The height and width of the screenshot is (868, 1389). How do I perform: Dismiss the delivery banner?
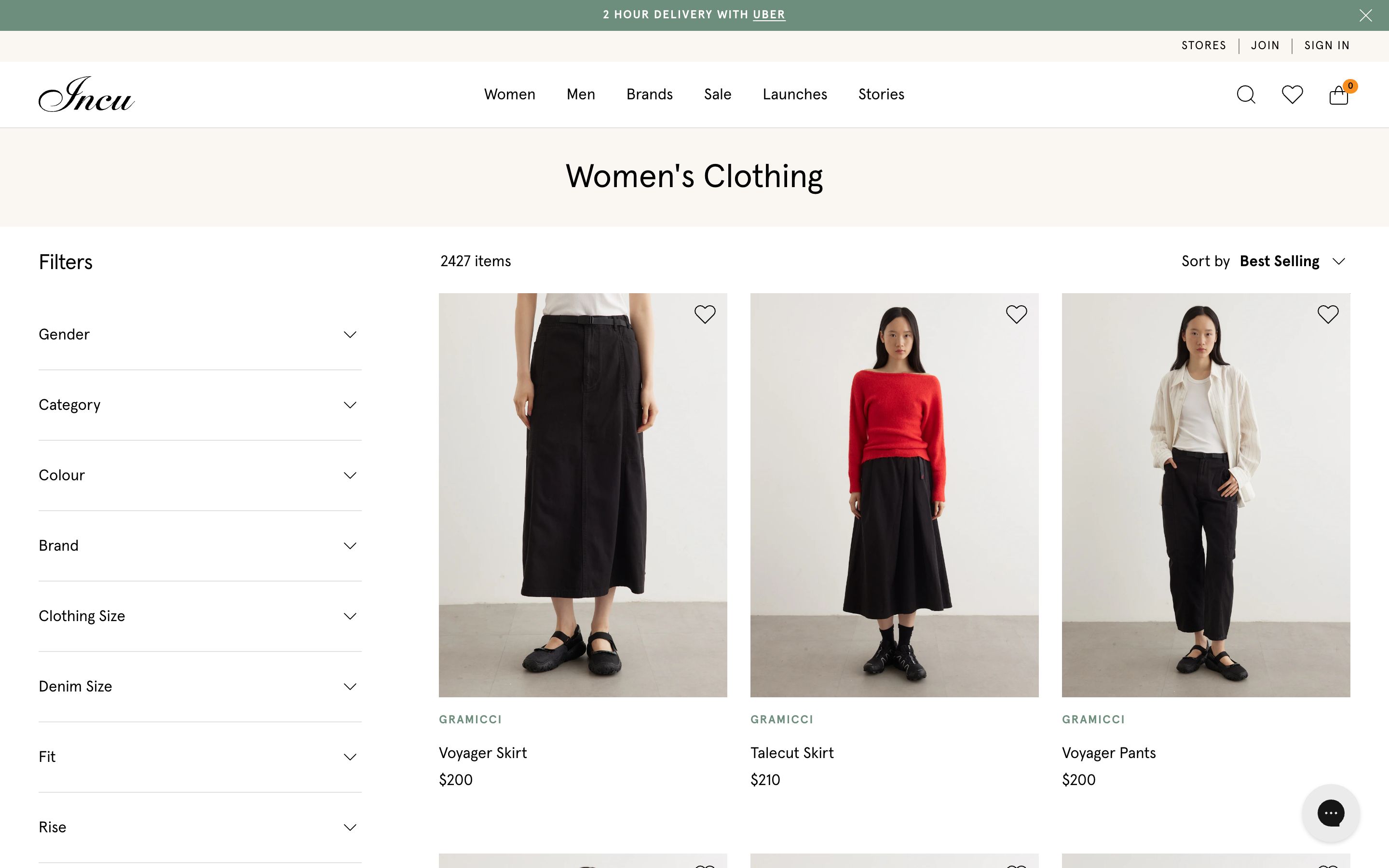click(1364, 15)
